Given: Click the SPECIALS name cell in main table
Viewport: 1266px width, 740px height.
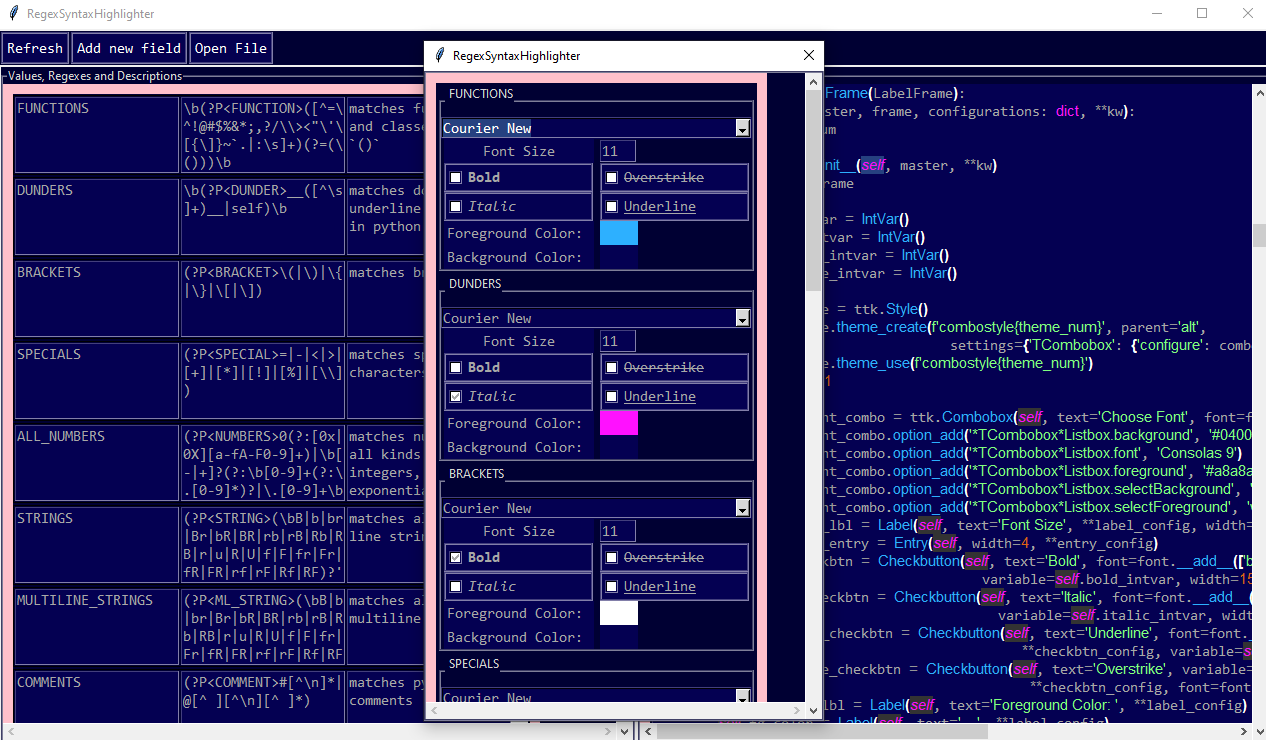Looking at the screenshot, I should point(96,380).
